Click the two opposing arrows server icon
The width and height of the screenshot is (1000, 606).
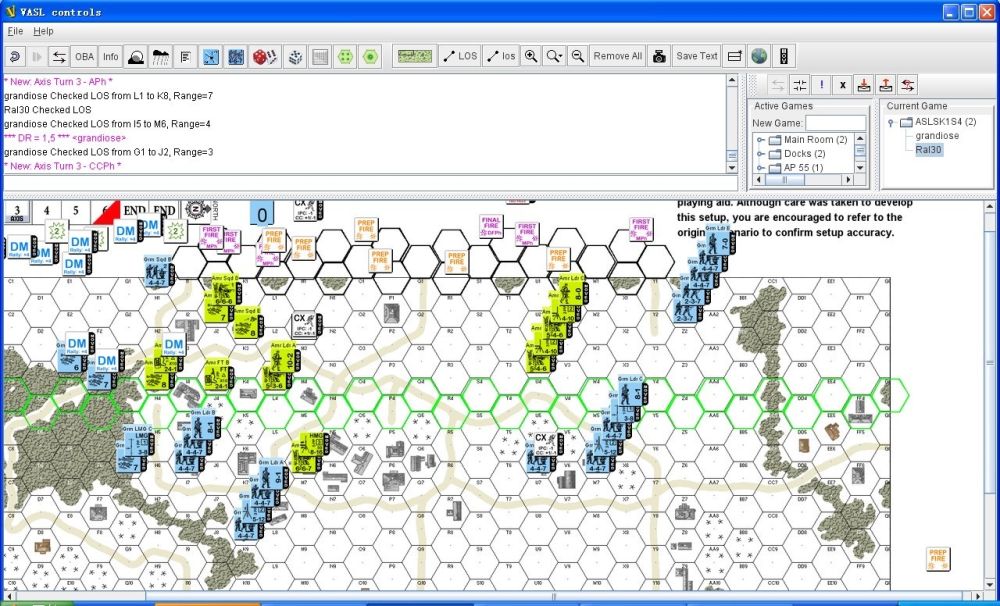tap(59, 56)
